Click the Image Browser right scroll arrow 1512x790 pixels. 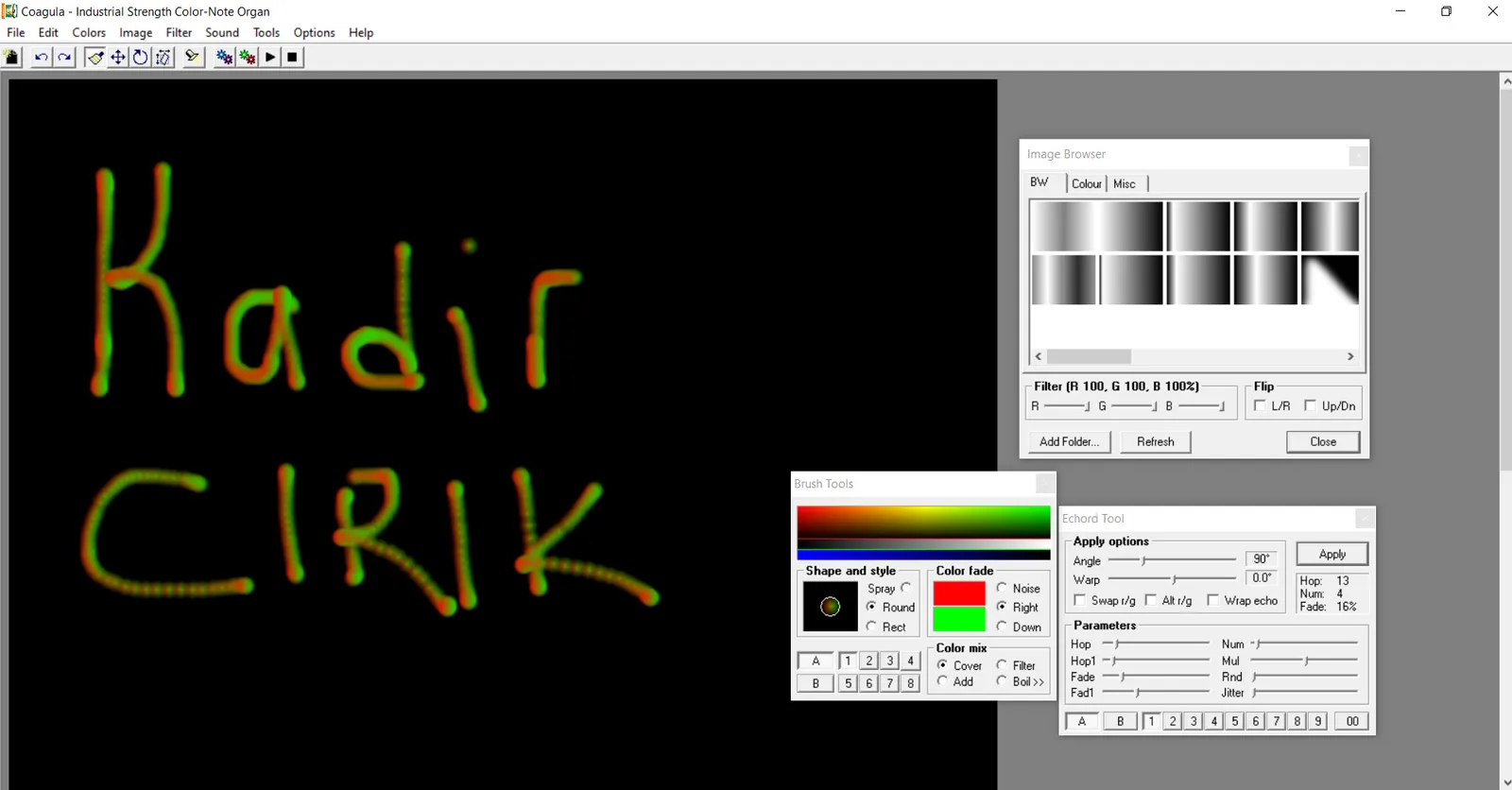pos(1350,356)
